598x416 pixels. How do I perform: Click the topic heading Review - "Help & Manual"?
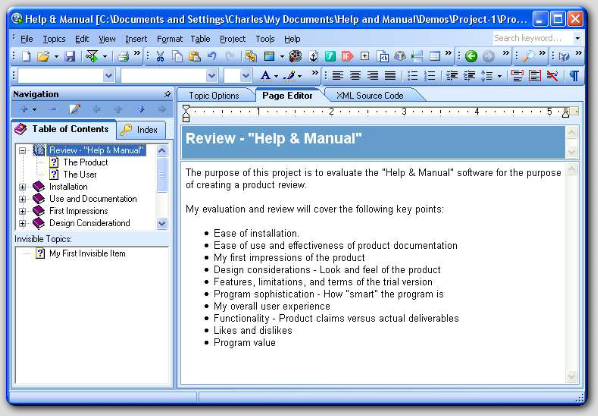(273, 138)
